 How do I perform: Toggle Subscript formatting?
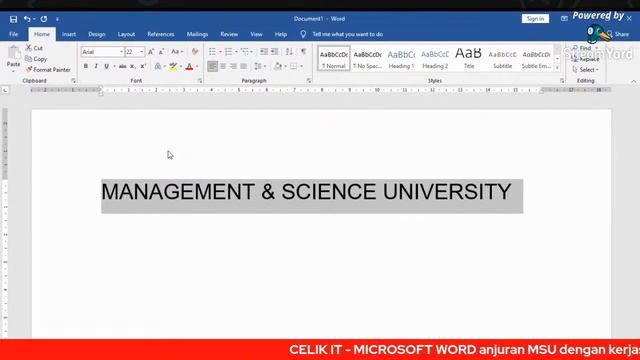(133, 66)
